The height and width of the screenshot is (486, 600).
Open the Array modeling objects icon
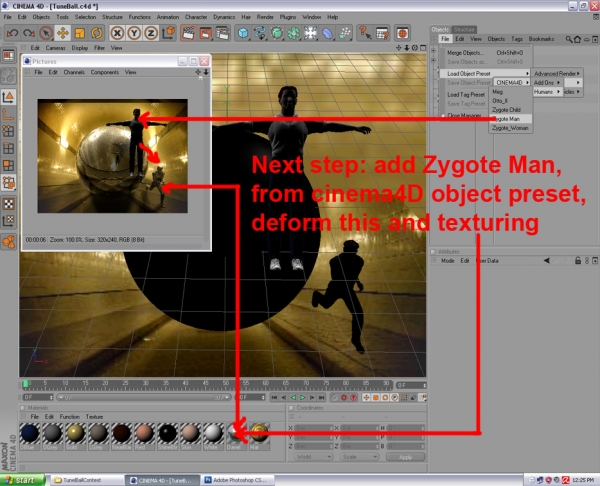pos(293,33)
